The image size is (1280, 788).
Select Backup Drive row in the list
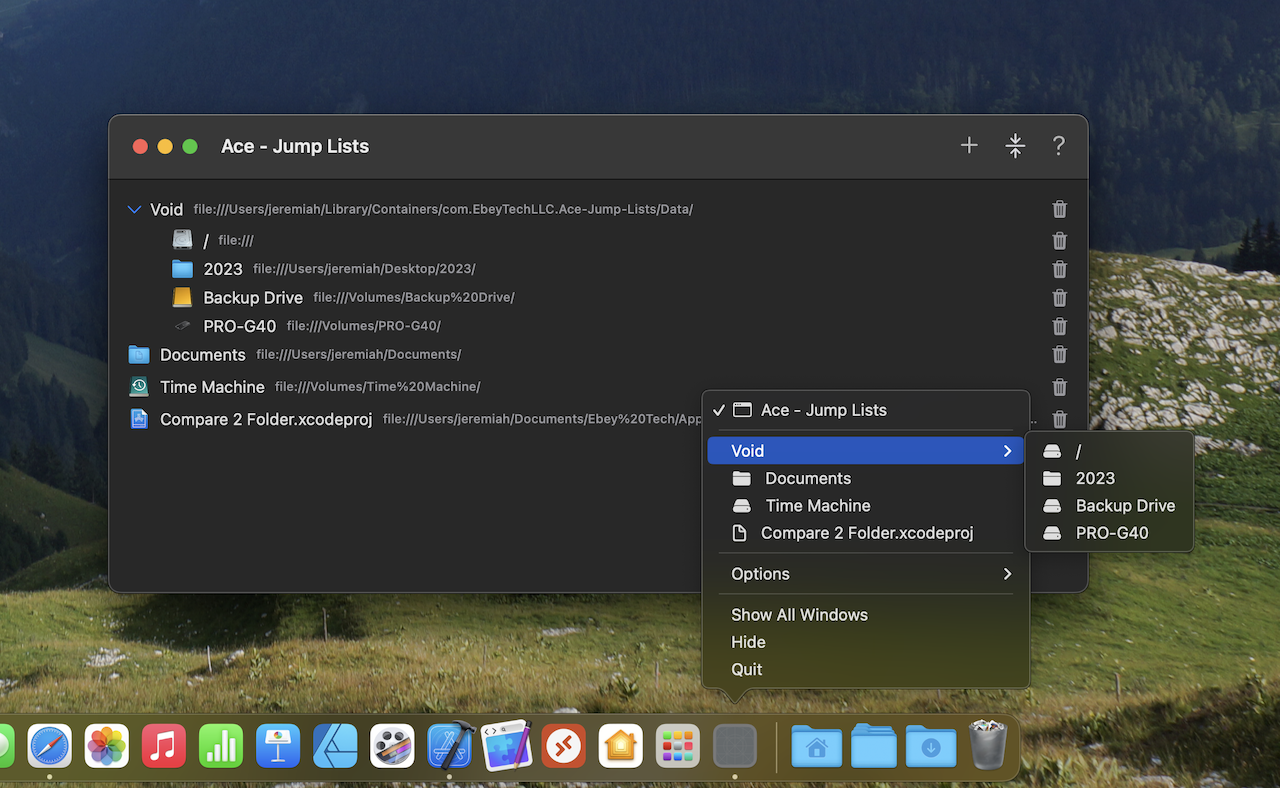pyautogui.click(x=598, y=297)
